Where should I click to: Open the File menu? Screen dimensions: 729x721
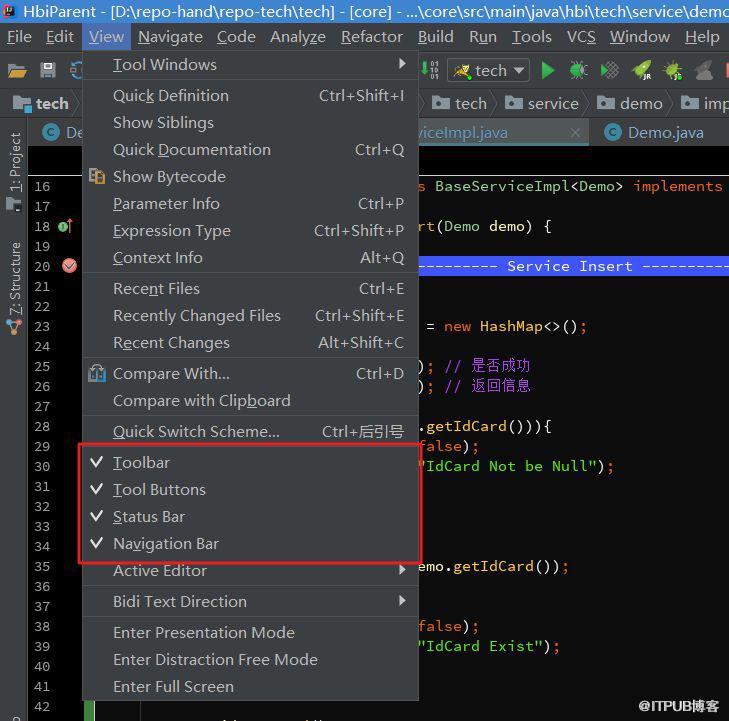pyautogui.click(x=19, y=37)
